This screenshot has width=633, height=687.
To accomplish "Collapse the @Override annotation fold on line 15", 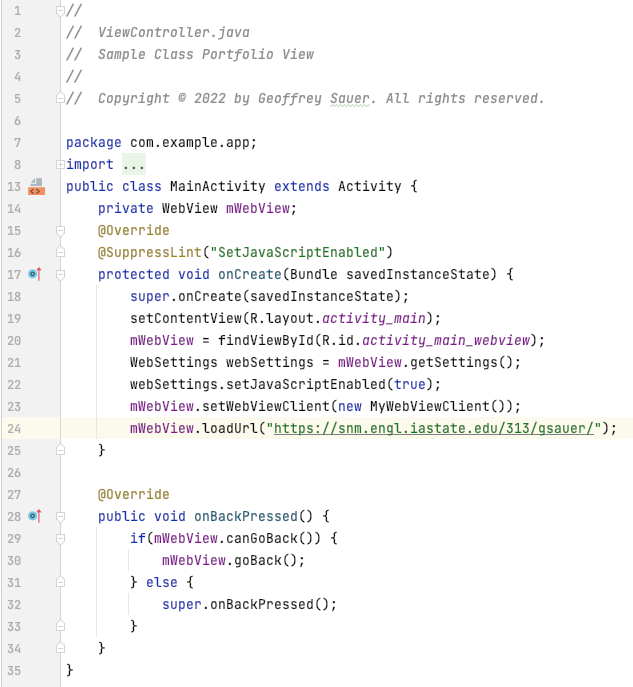I will (60, 230).
